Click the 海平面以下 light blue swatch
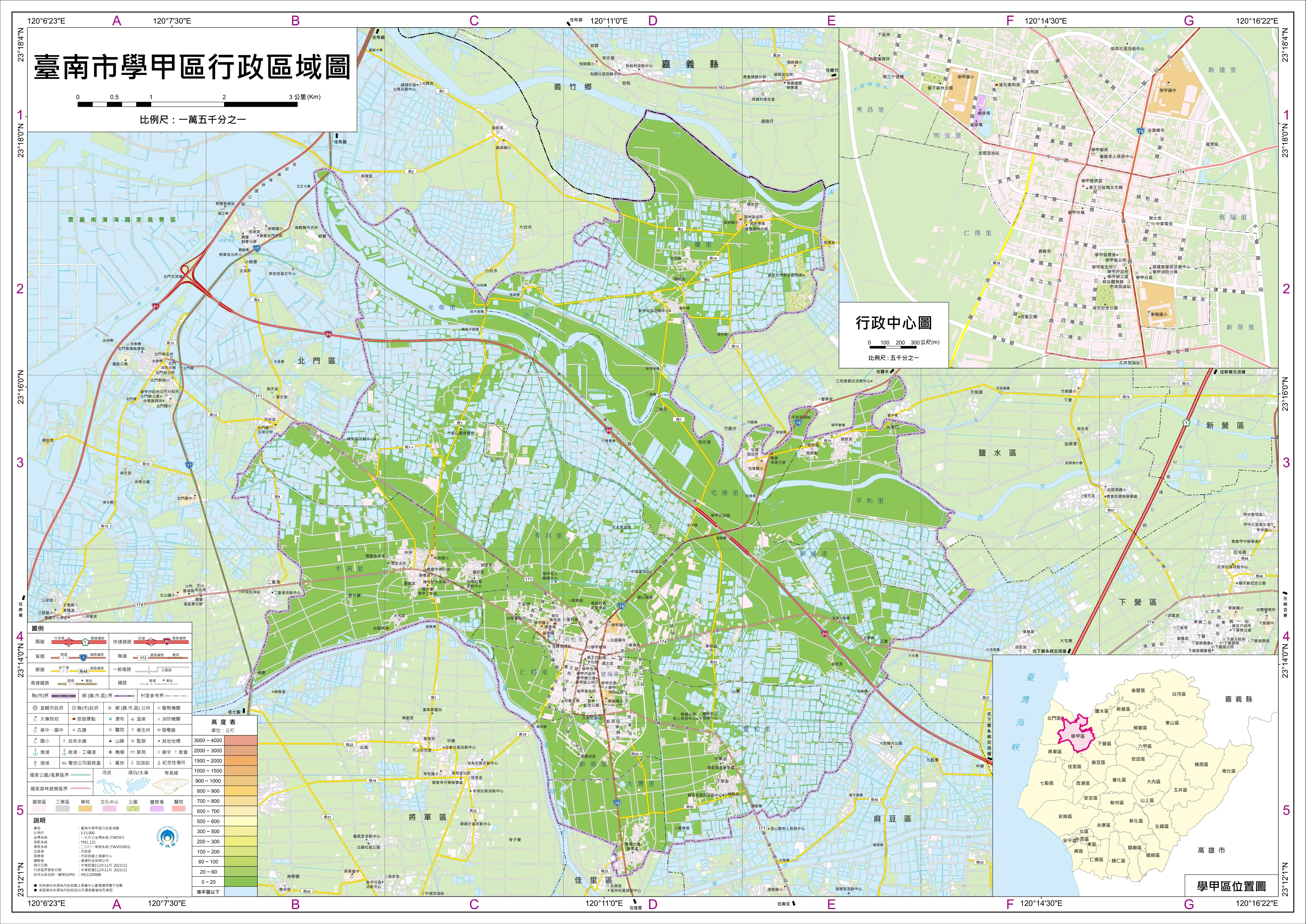1306x924 pixels. tap(241, 892)
